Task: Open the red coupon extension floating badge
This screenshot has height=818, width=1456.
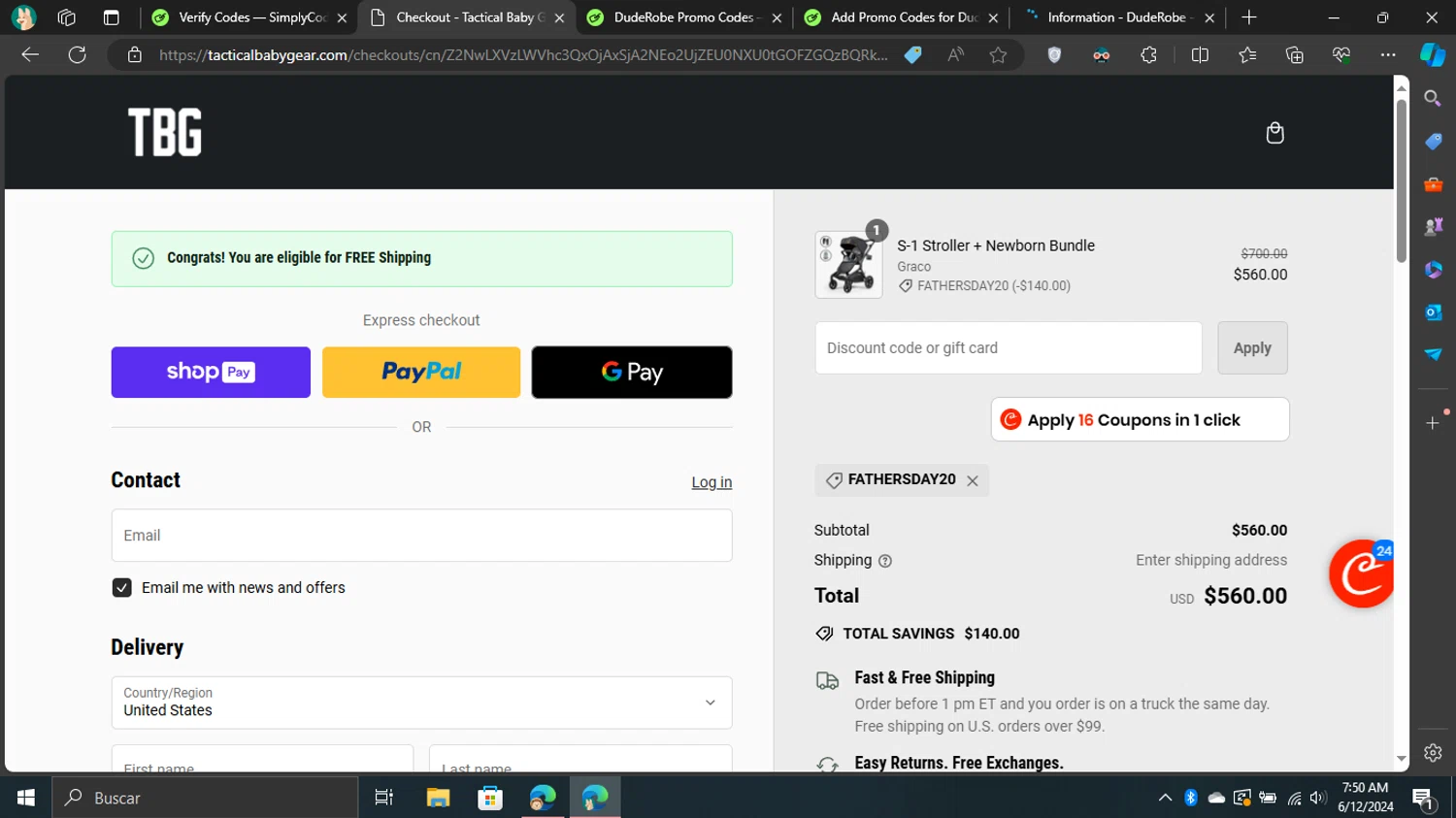Action: (x=1362, y=573)
